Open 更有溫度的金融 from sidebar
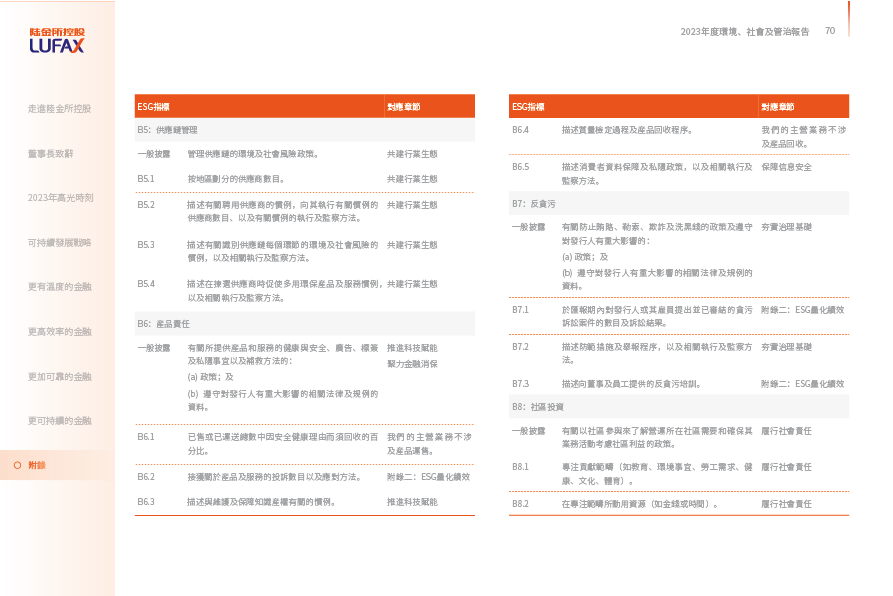The height and width of the screenshot is (596, 893). click(x=60, y=287)
